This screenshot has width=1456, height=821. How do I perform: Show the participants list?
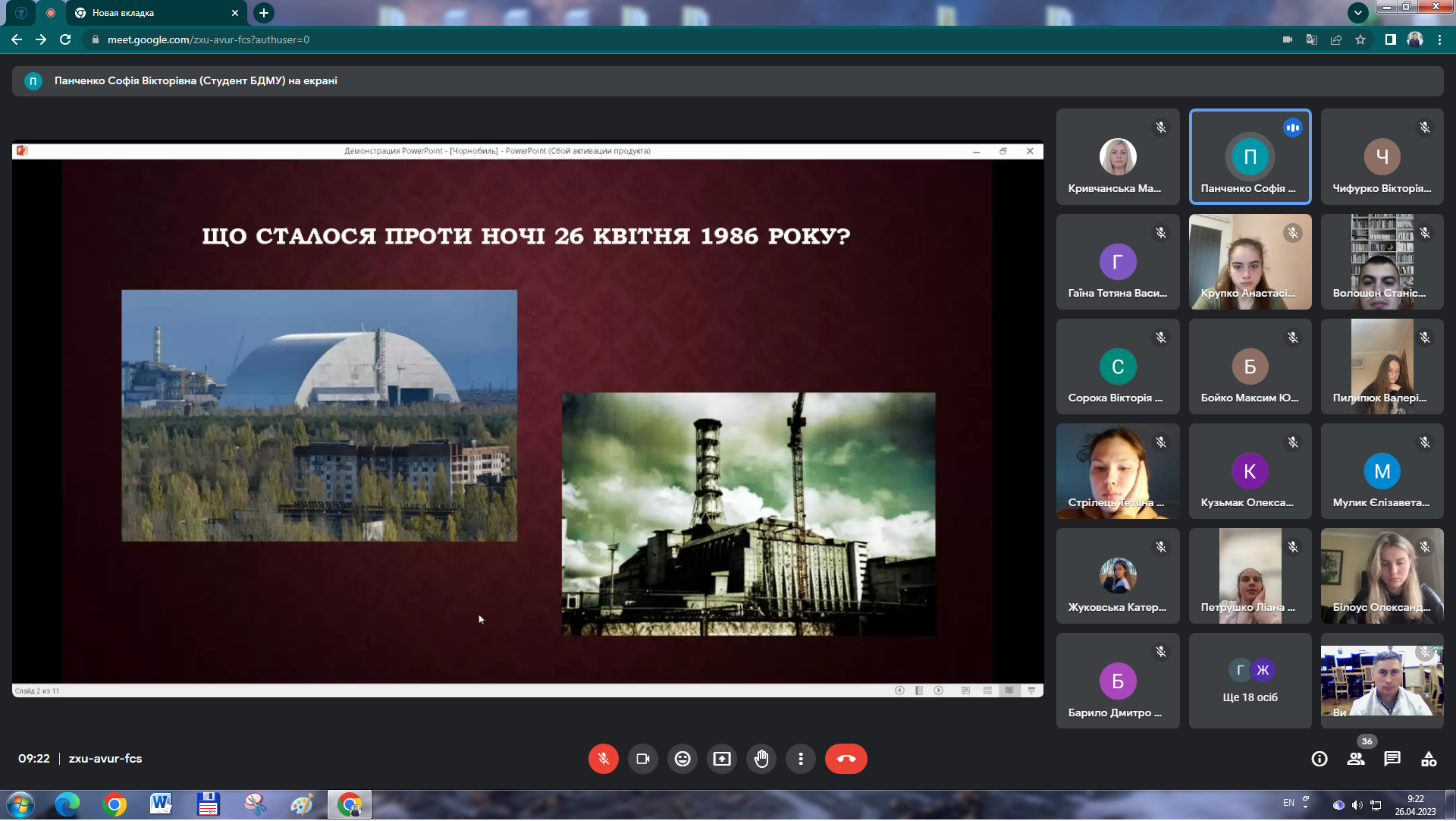click(1356, 760)
